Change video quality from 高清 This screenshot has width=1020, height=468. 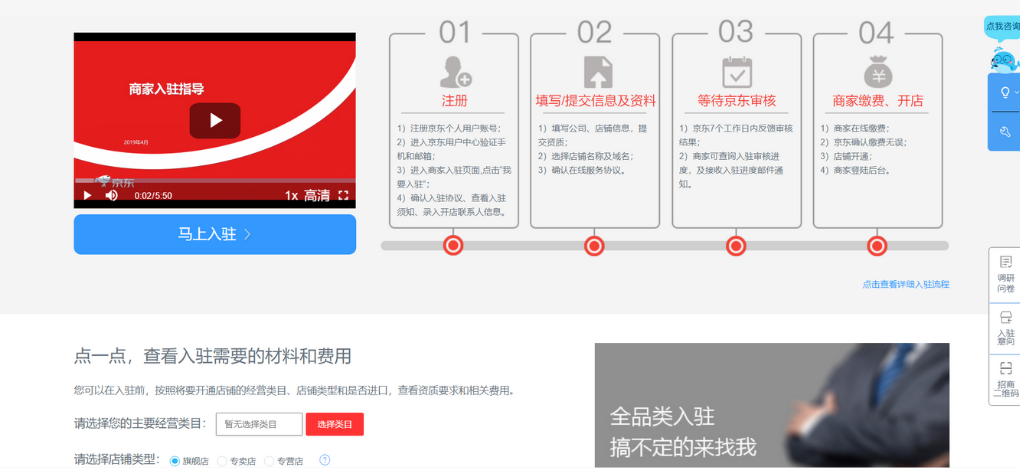317,196
